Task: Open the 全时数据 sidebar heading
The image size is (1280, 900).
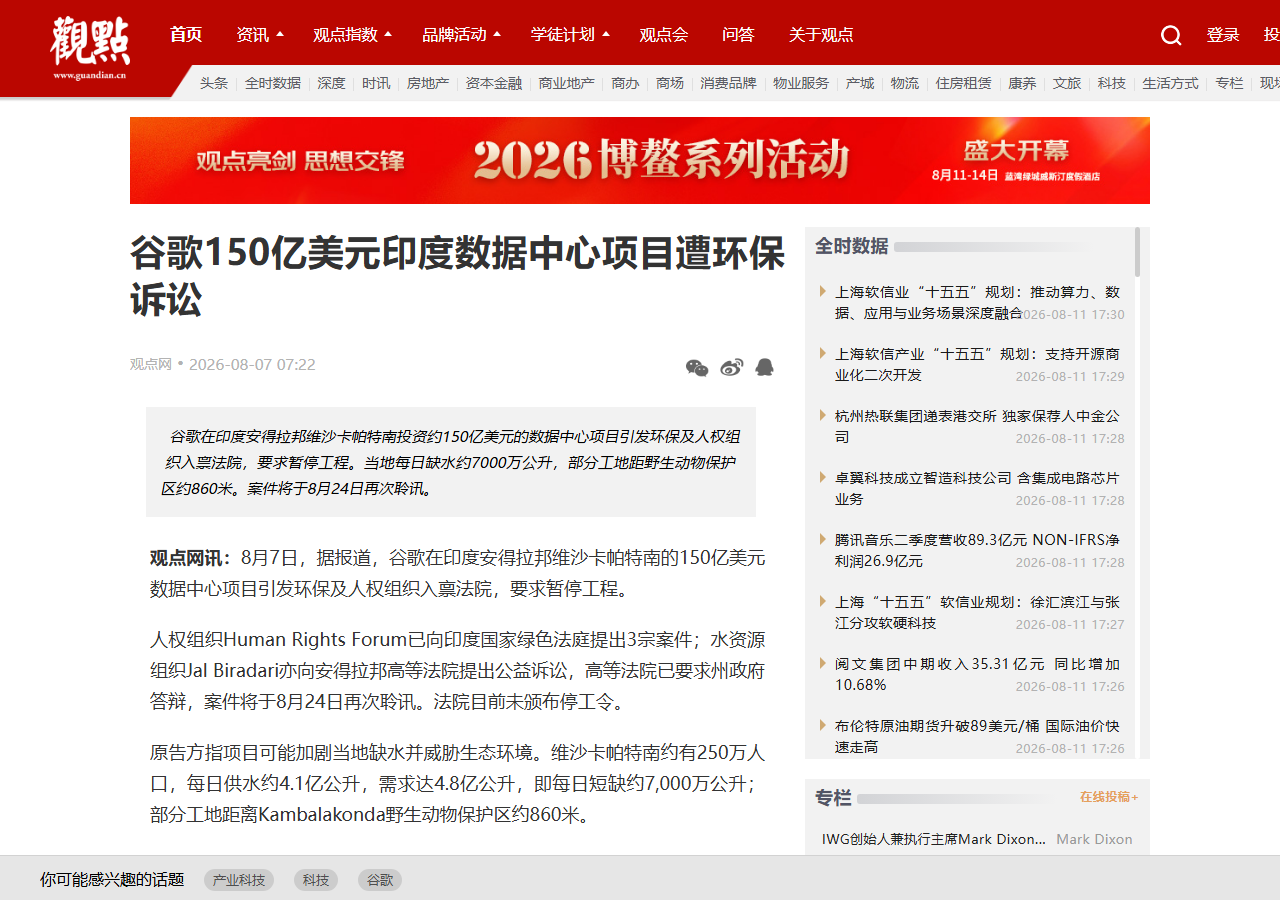Action: 851,246
